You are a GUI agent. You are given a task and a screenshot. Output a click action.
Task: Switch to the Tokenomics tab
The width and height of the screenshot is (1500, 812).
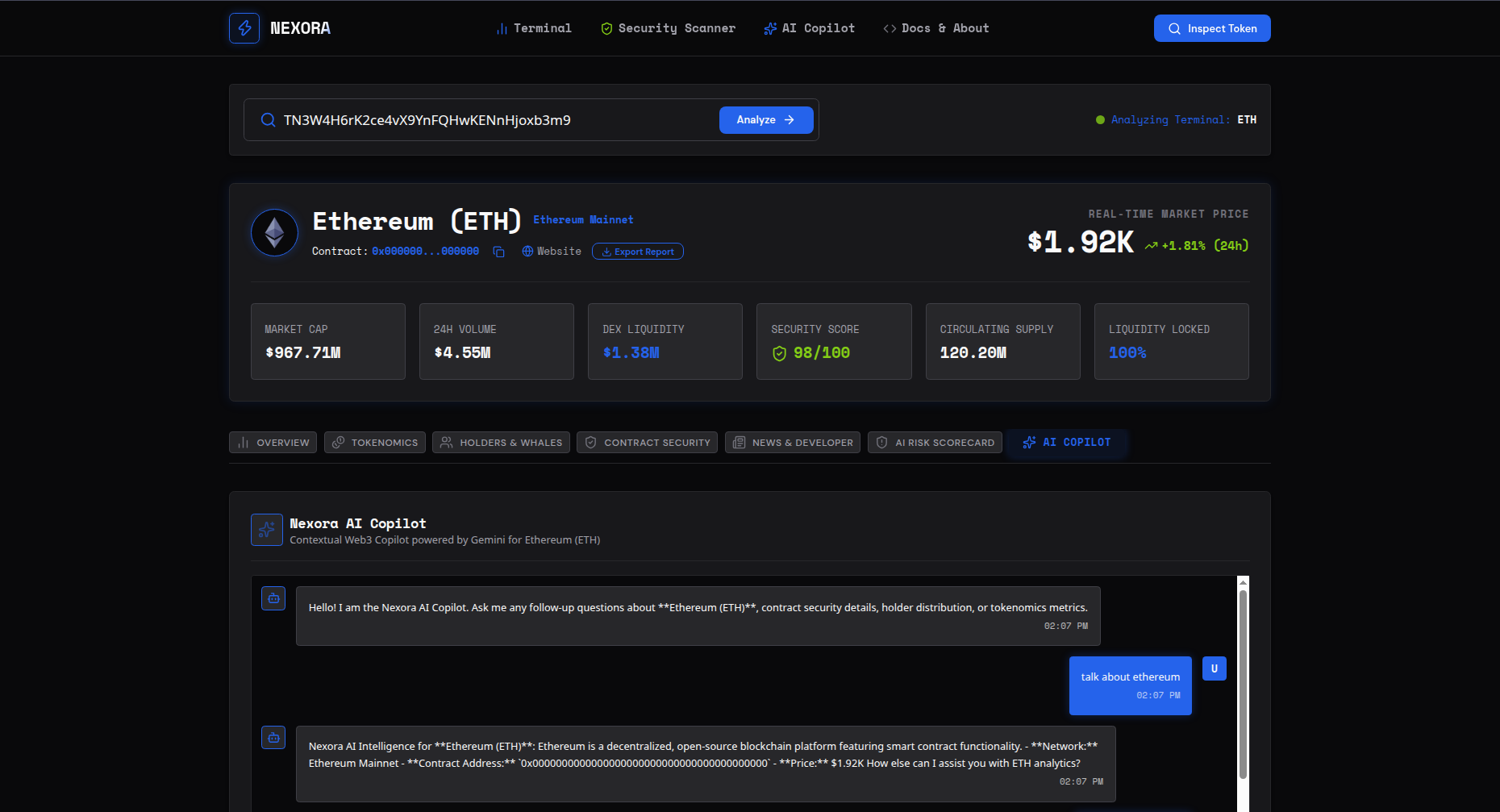(375, 443)
